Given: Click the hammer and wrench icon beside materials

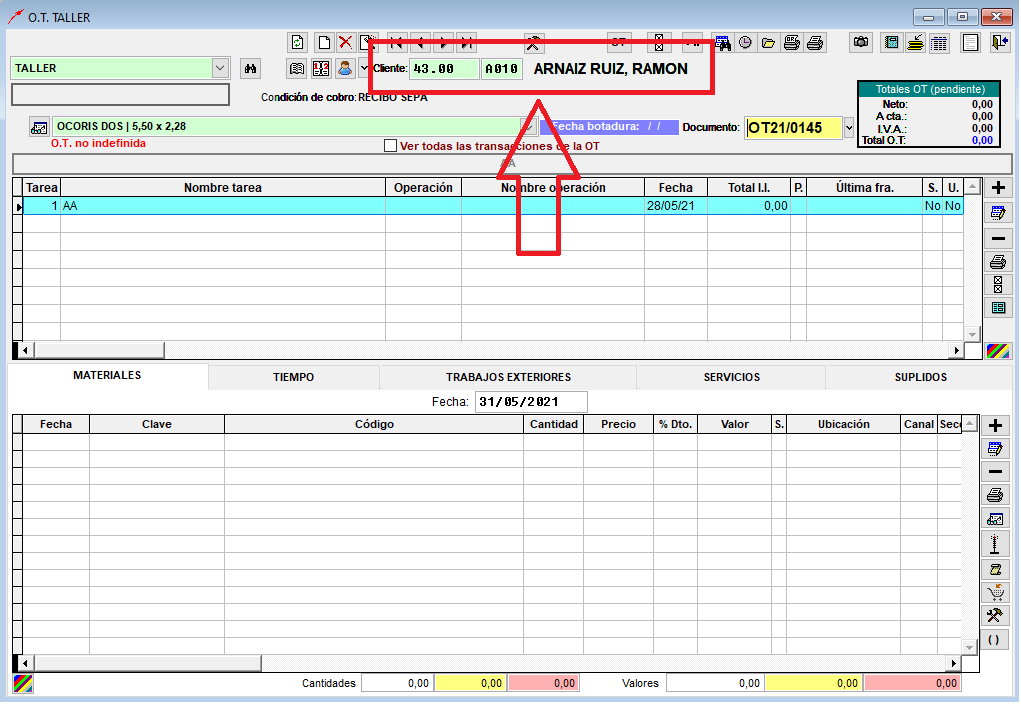Looking at the screenshot, I should (x=995, y=615).
